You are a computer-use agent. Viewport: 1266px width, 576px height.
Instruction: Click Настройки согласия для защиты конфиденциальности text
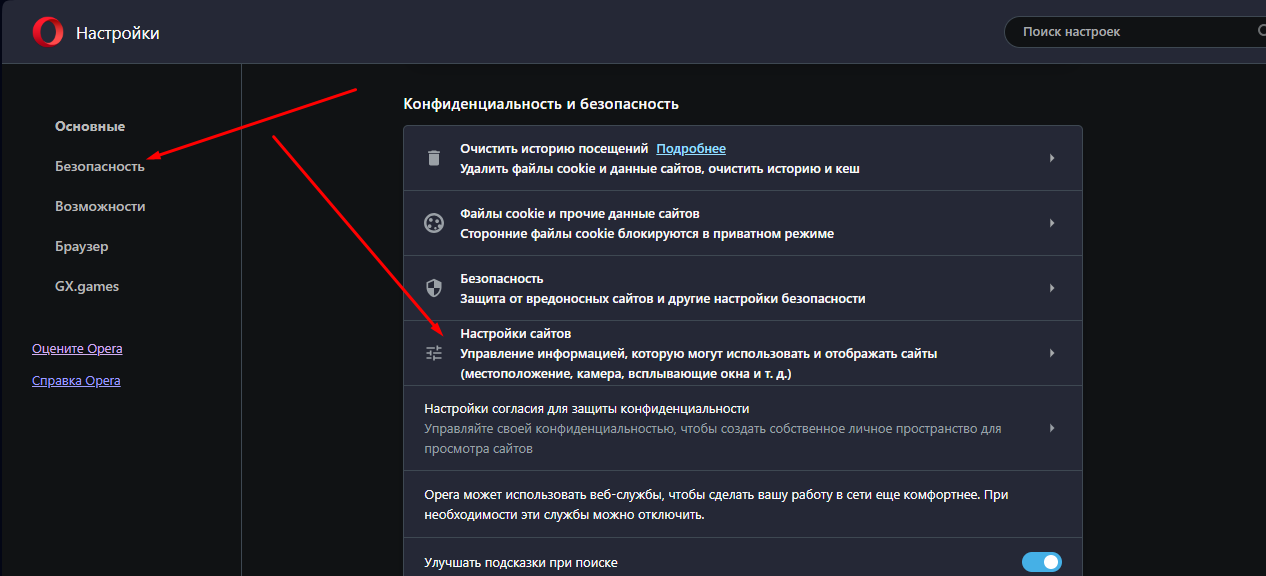587,408
